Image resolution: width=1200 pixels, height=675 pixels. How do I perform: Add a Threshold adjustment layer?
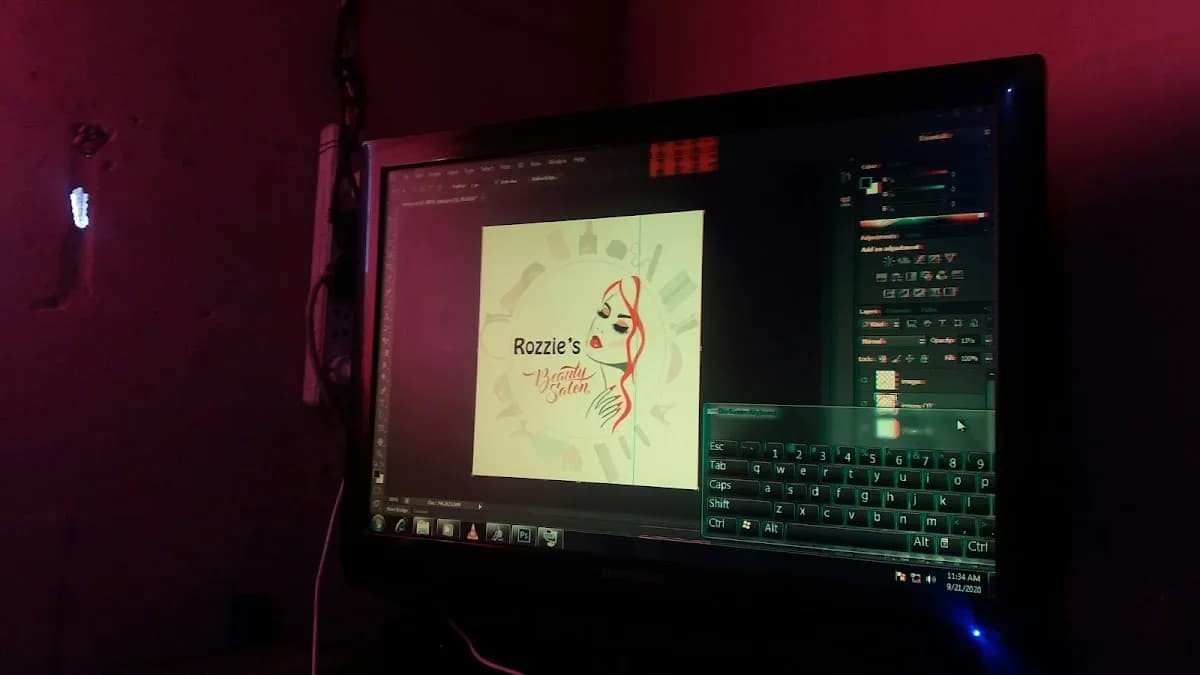pos(920,292)
